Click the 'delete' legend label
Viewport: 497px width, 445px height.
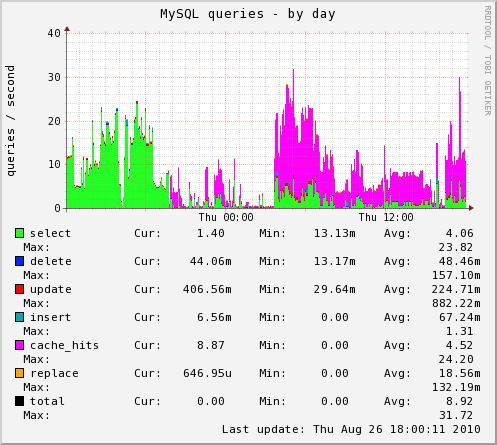pyautogui.click(x=51, y=261)
